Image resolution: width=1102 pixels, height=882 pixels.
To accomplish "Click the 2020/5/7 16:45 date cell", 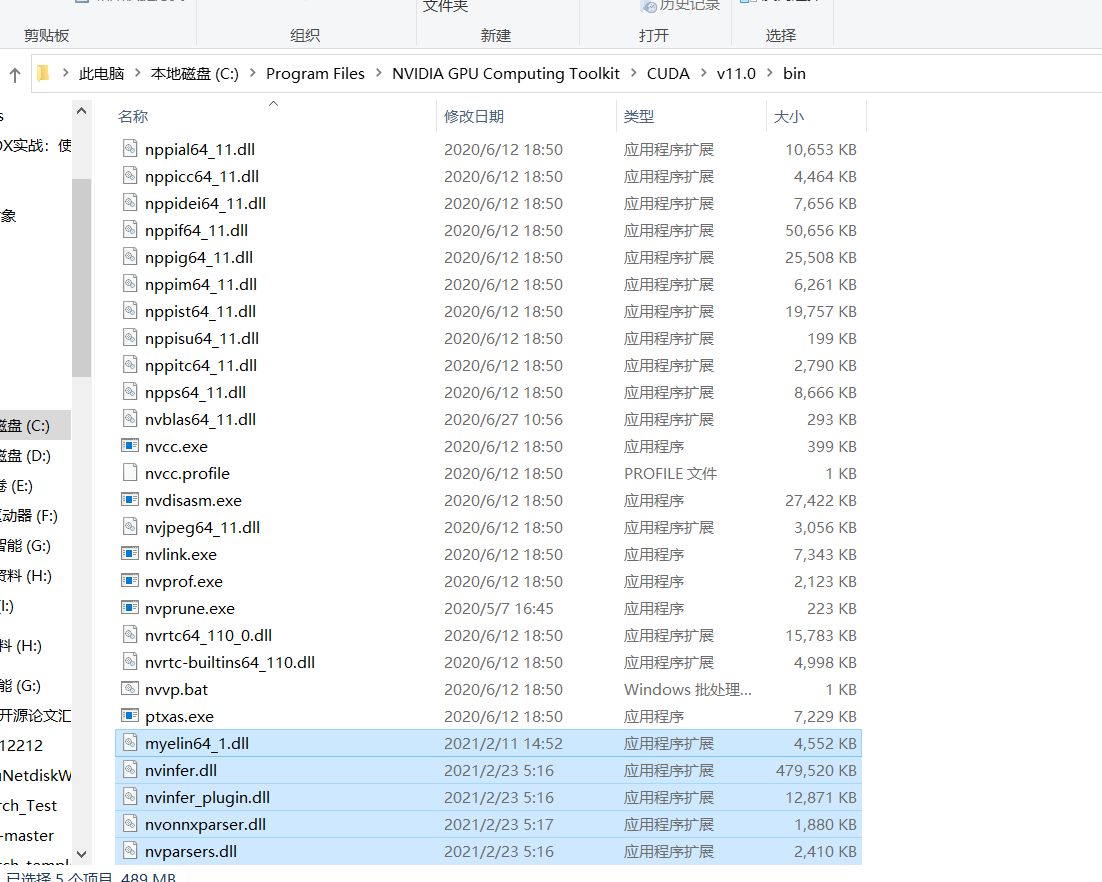I will click(498, 609).
